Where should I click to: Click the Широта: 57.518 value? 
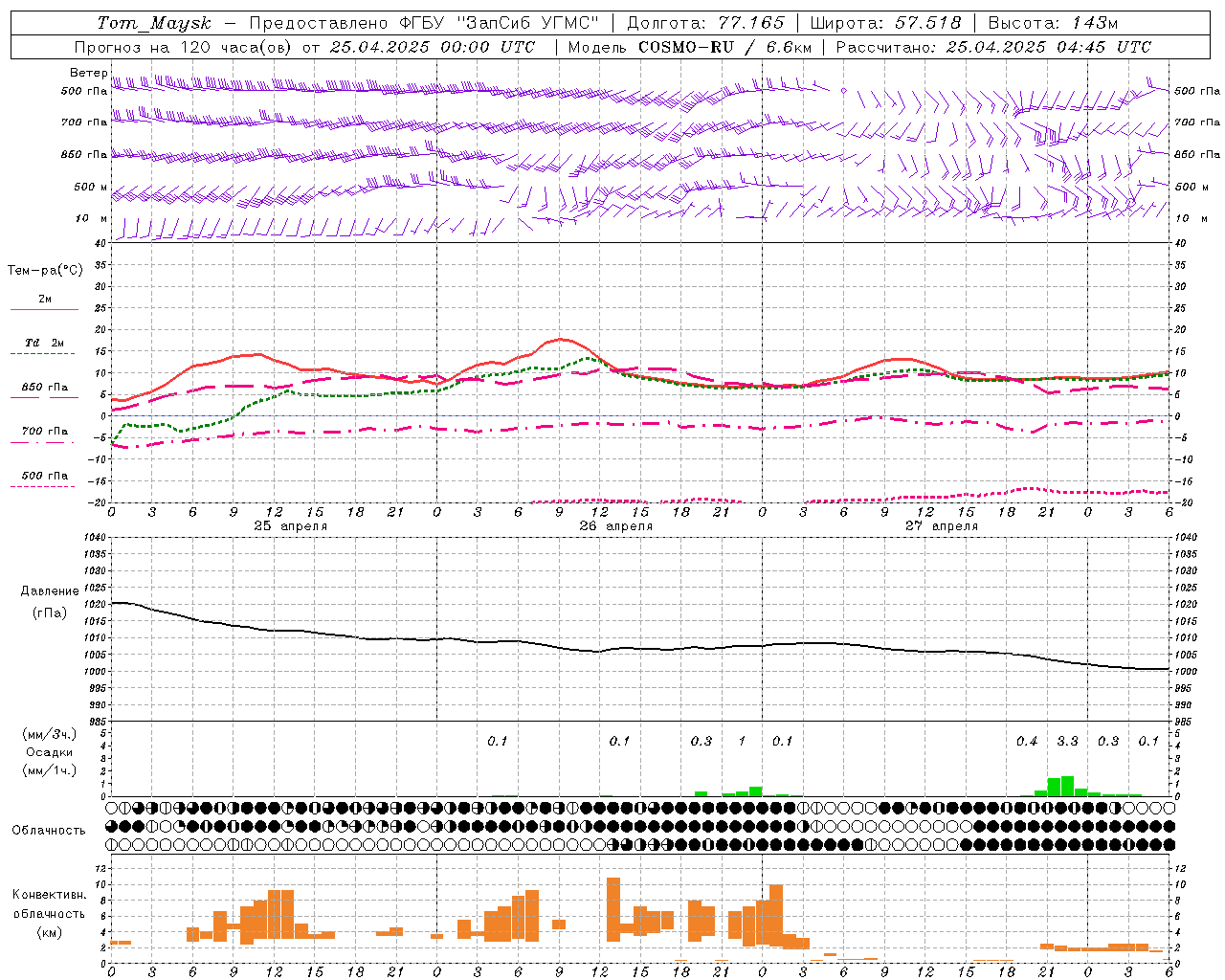(x=885, y=23)
